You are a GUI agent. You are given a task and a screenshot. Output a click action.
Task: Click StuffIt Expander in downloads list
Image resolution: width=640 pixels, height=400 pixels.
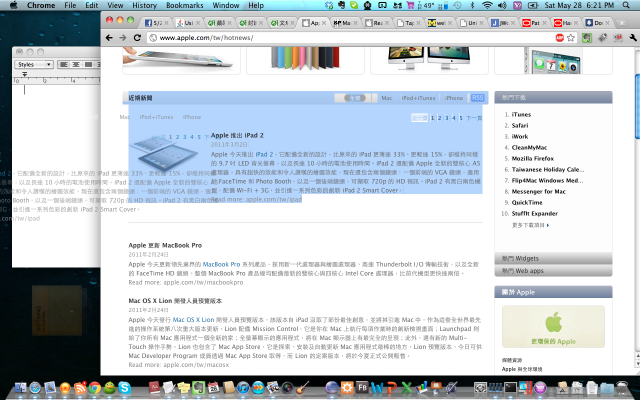click(535, 213)
